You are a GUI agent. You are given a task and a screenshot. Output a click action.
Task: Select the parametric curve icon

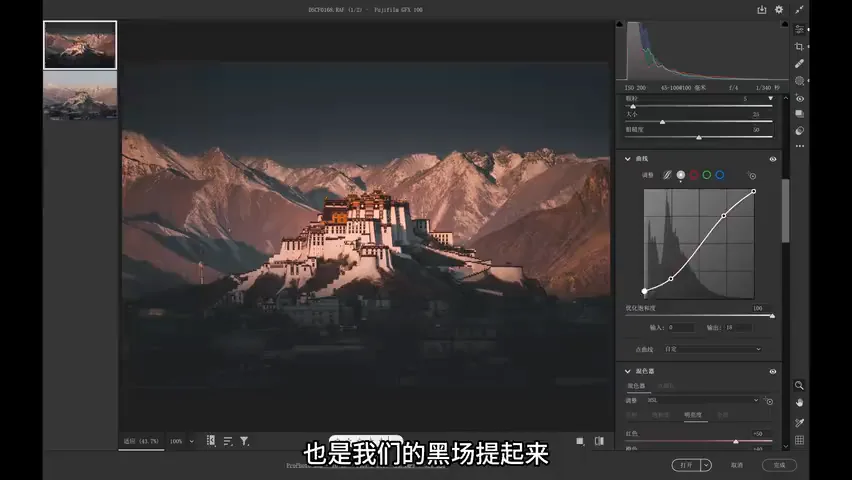(667, 175)
